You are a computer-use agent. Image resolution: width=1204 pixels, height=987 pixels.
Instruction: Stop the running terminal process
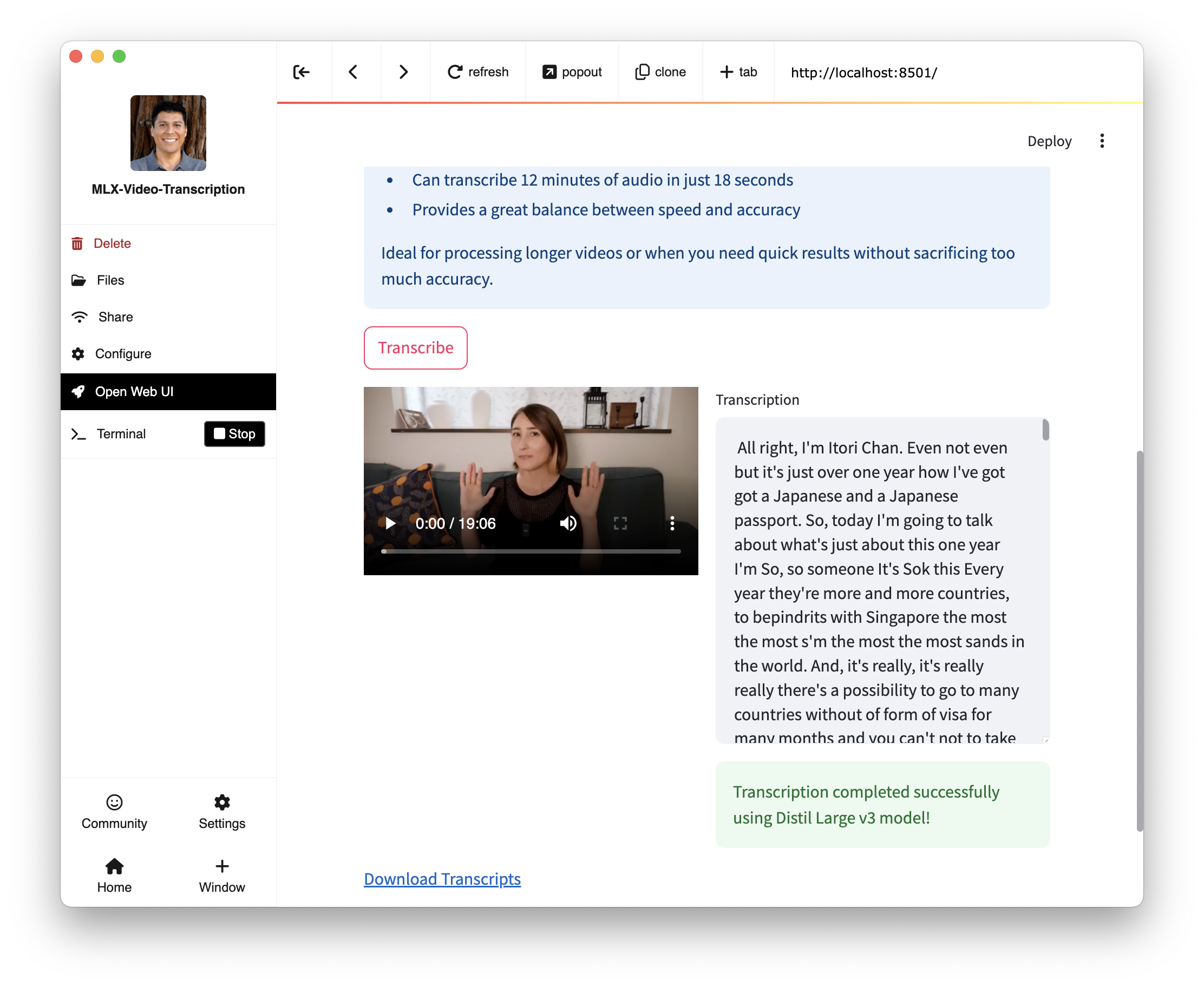[234, 434]
